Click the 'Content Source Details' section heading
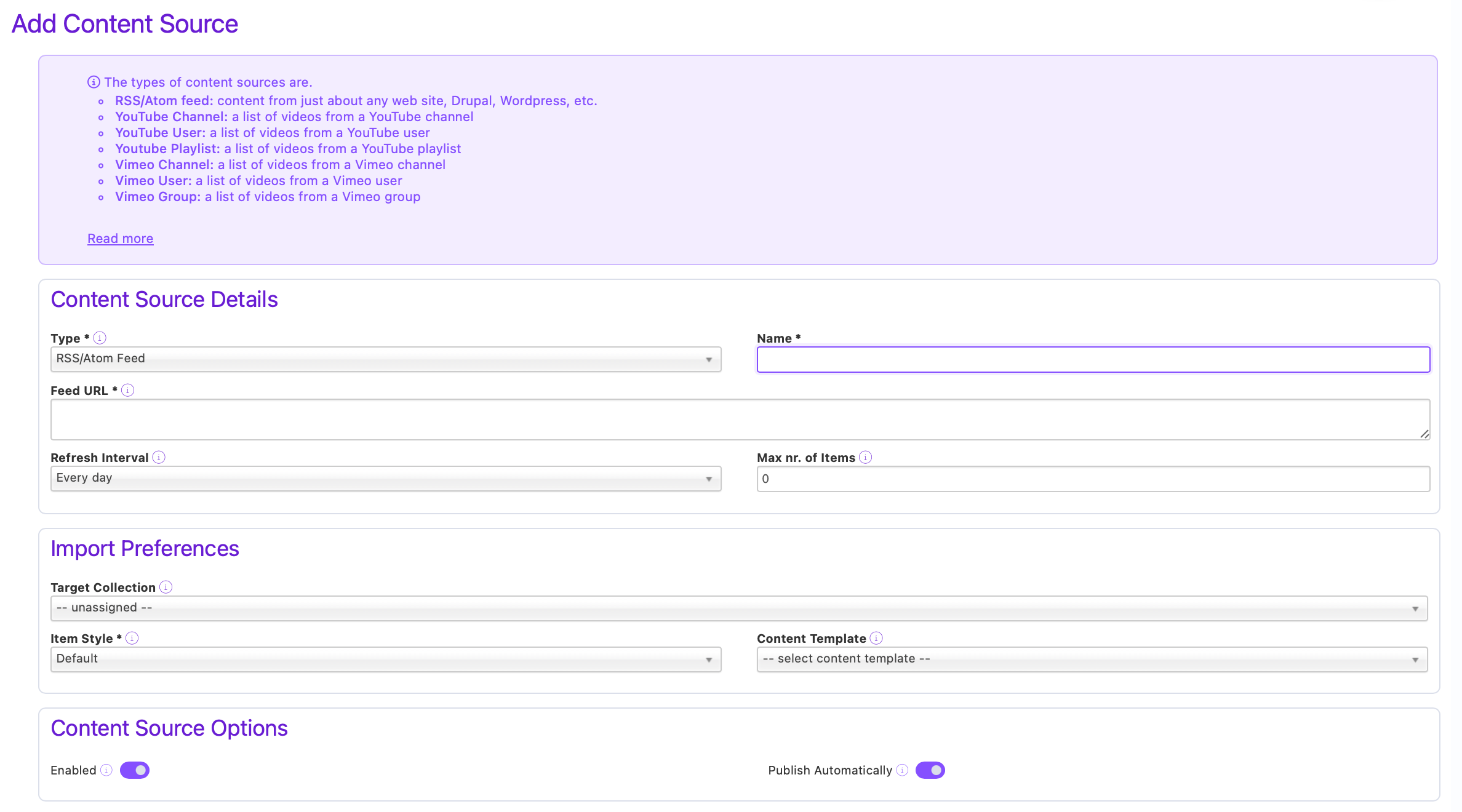1462x812 pixels. click(164, 300)
